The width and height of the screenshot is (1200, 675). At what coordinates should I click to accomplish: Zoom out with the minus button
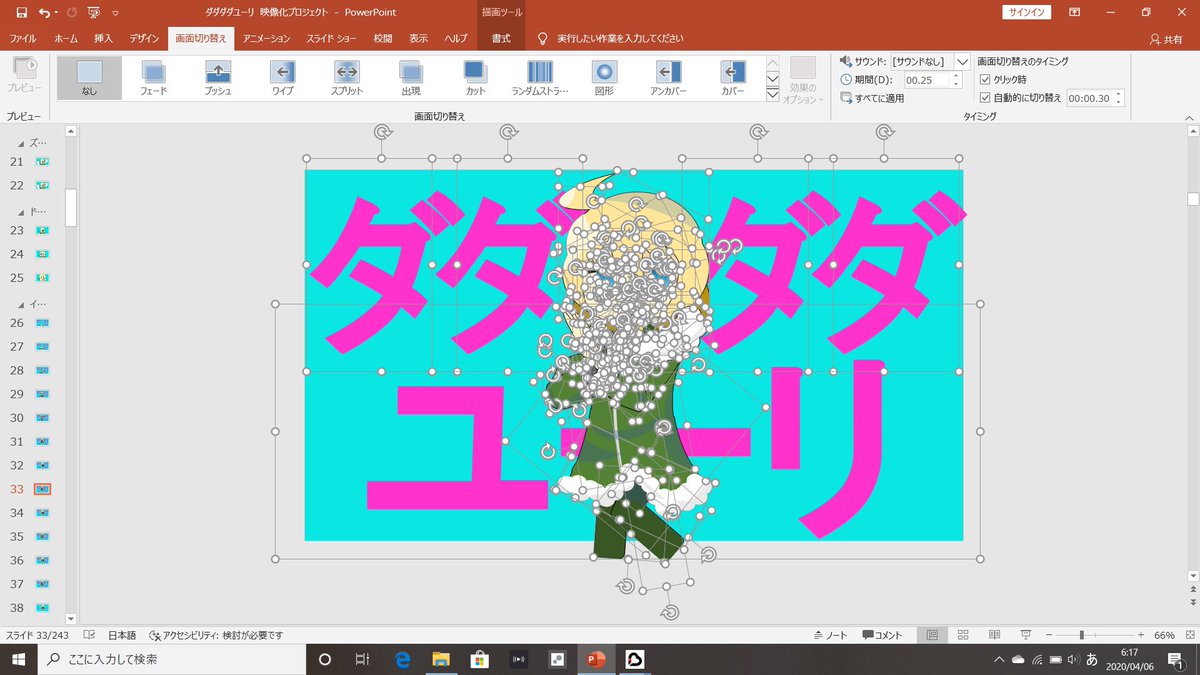[1051, 635]
